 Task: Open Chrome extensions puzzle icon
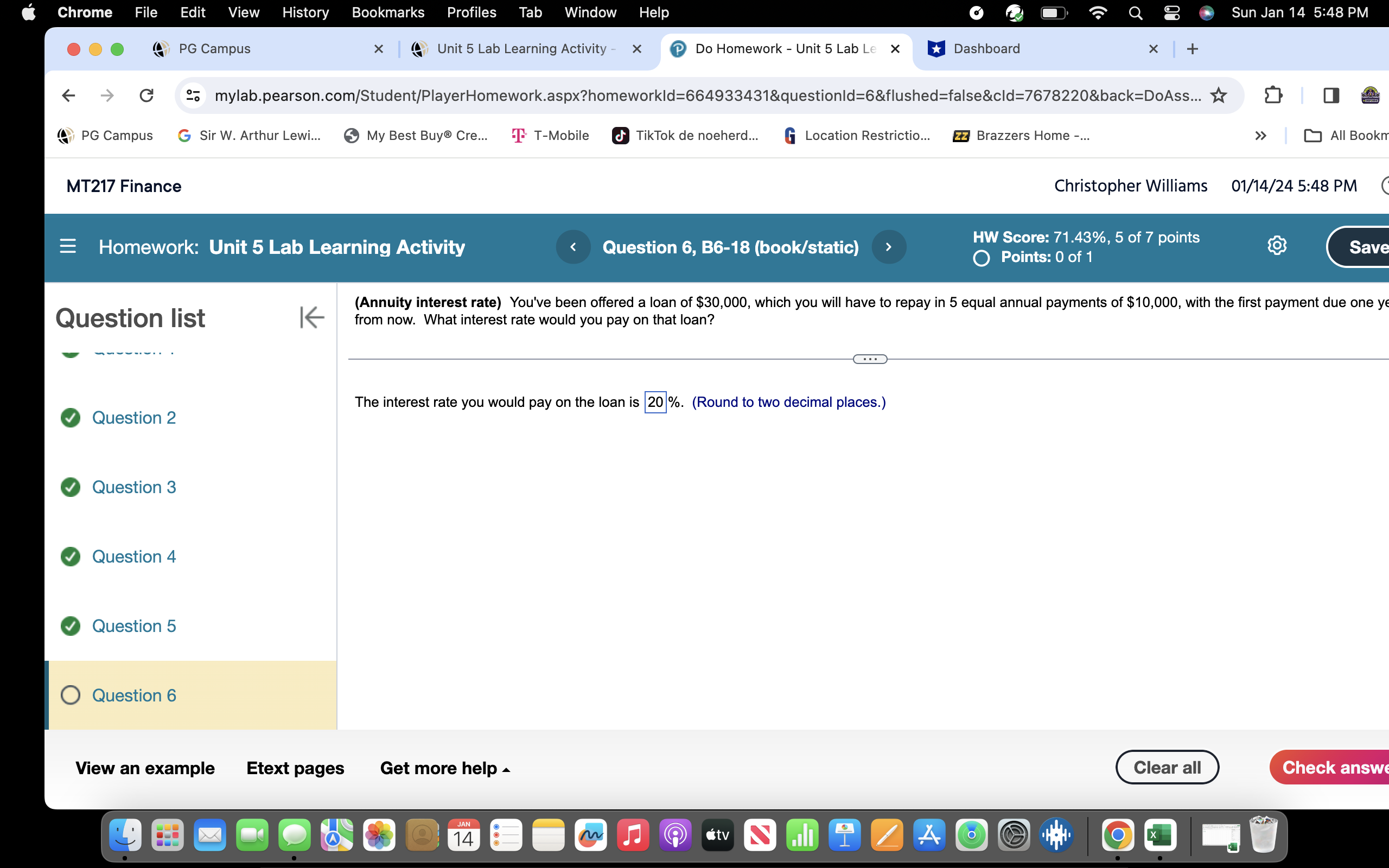1273,95
